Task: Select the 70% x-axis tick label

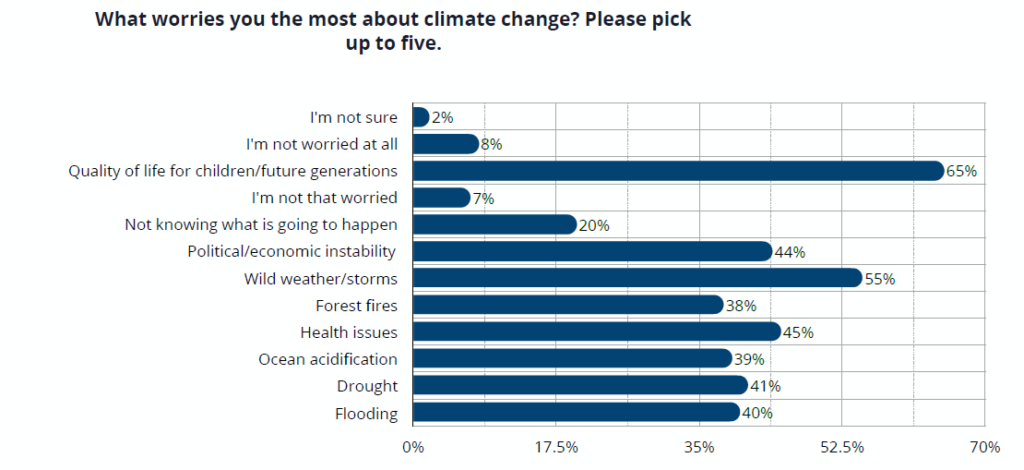Action: click(x=984, y=446)
